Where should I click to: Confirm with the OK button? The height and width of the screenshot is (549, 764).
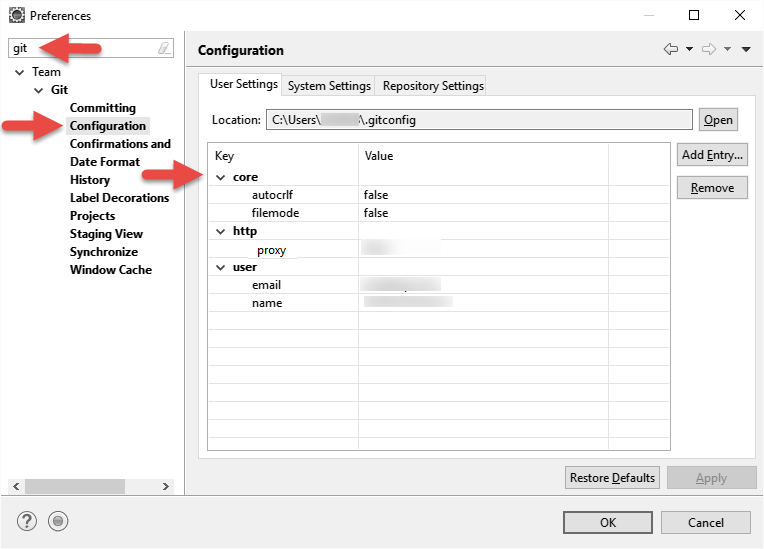tap(608, 523)
